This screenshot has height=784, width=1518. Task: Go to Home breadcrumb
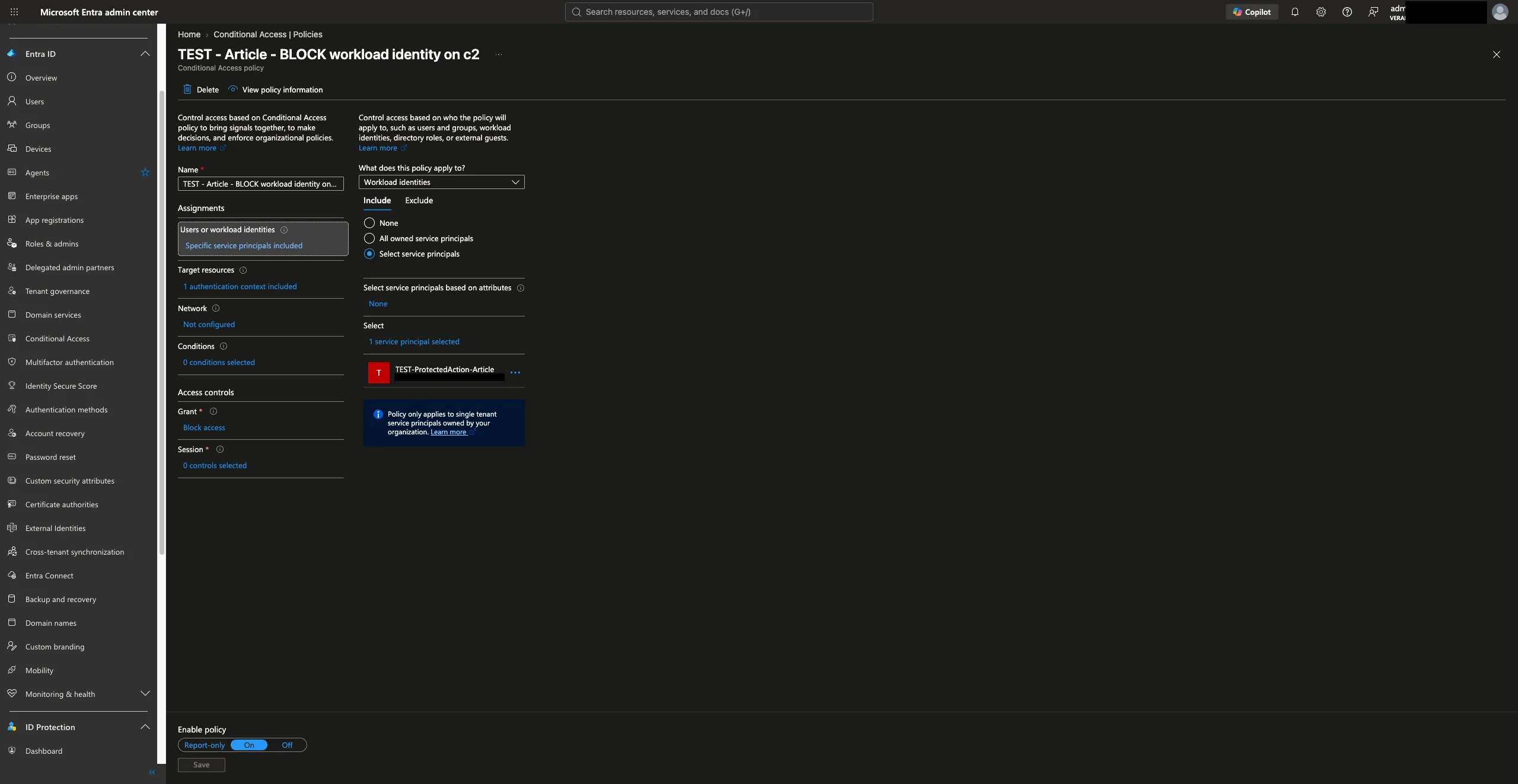point(189,34)
